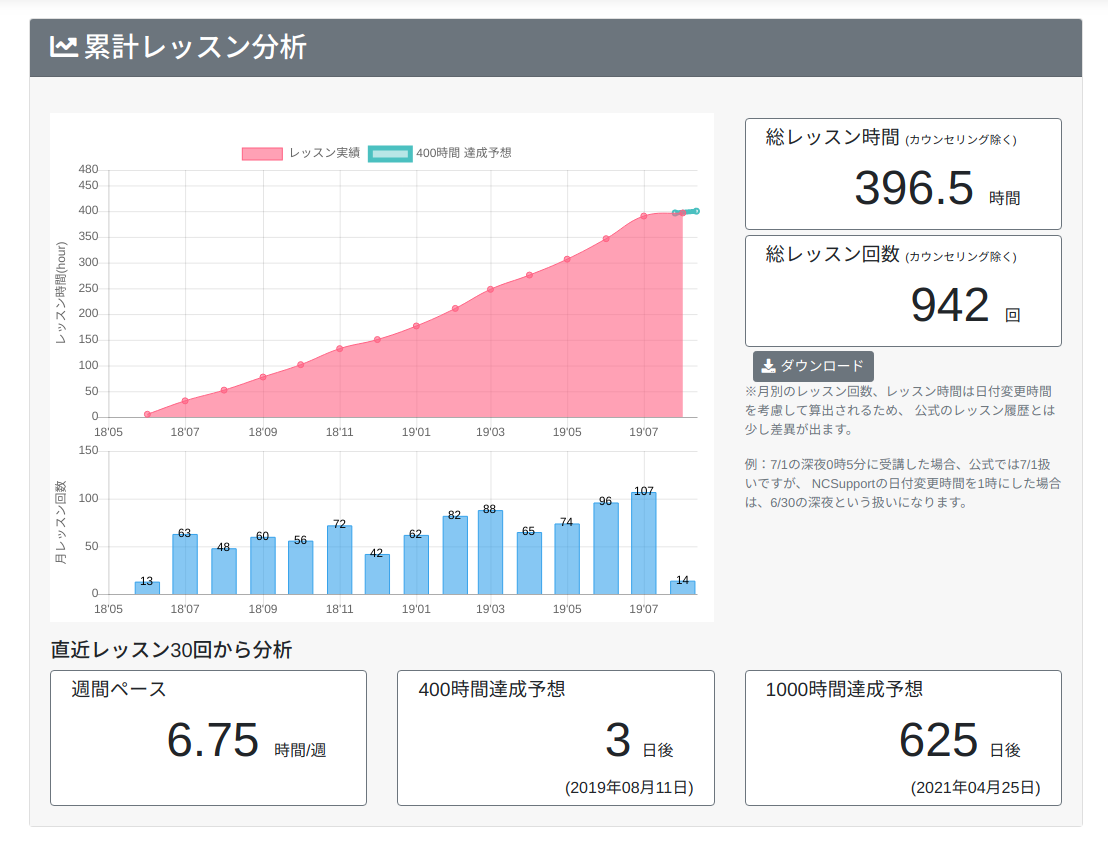Click the bar labeled 63
The image size is (1108, 845).
185,564
